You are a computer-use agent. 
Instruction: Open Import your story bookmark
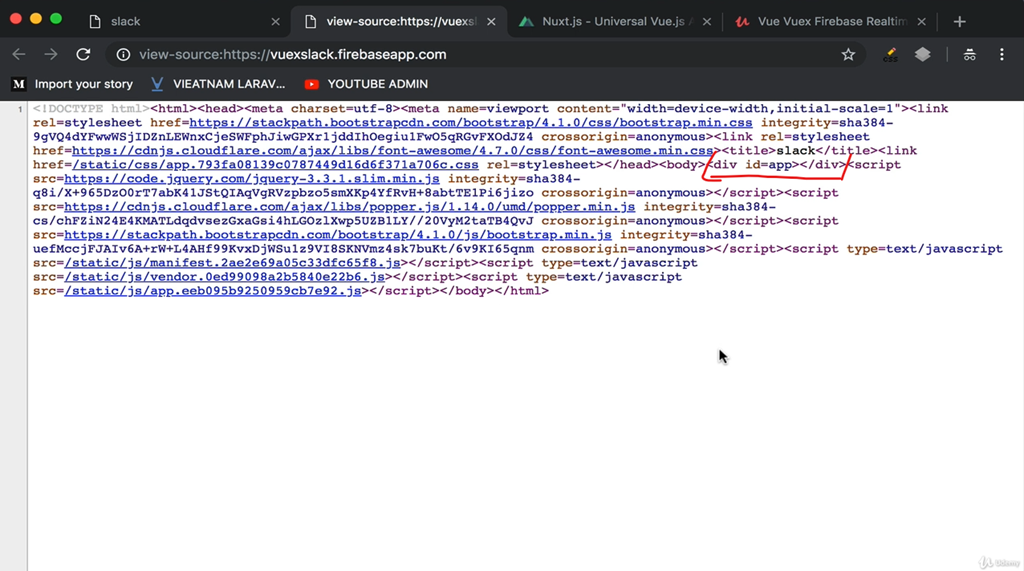[73, 84]
